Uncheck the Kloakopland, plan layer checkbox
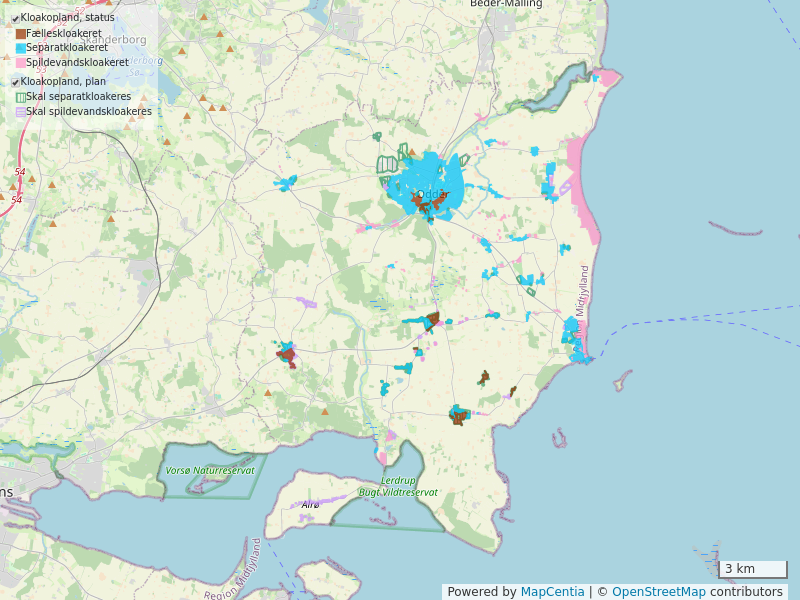The width and height of the screenshot is (800, 600). 15,82
